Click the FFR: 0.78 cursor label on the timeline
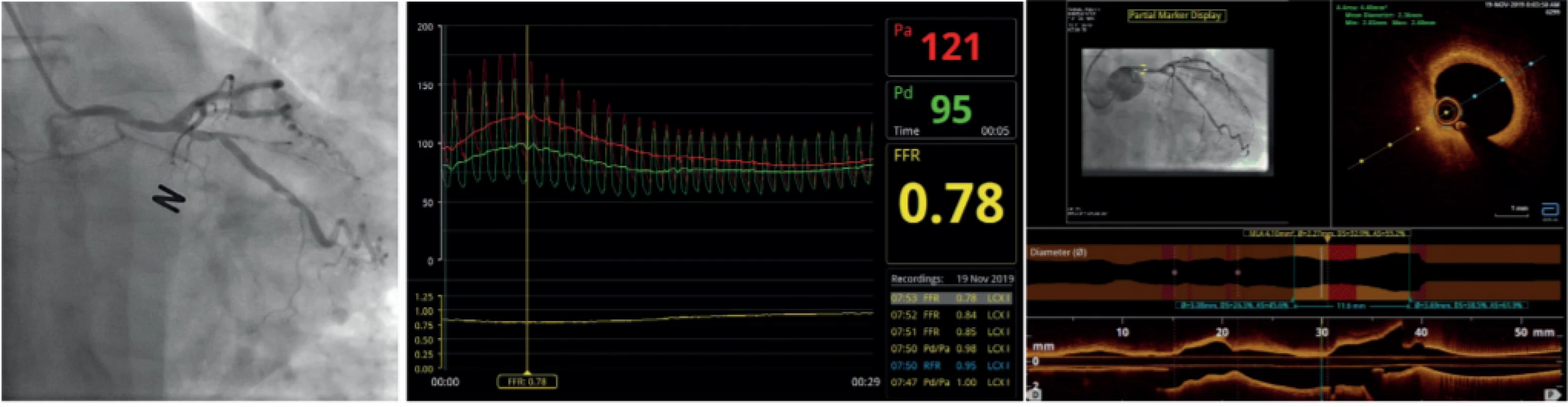Screen dimensions: 1568x407 pyautogui.click(x=527, y=382)
